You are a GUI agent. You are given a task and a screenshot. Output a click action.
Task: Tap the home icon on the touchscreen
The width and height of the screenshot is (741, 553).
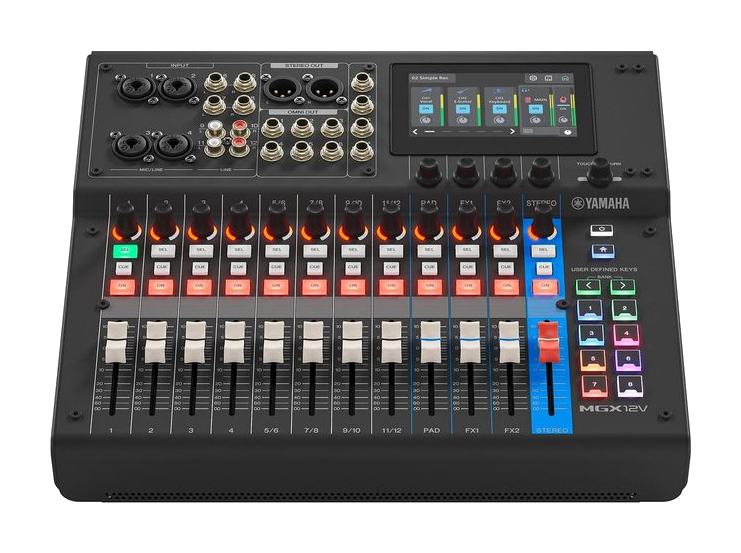tap(565, 78)
